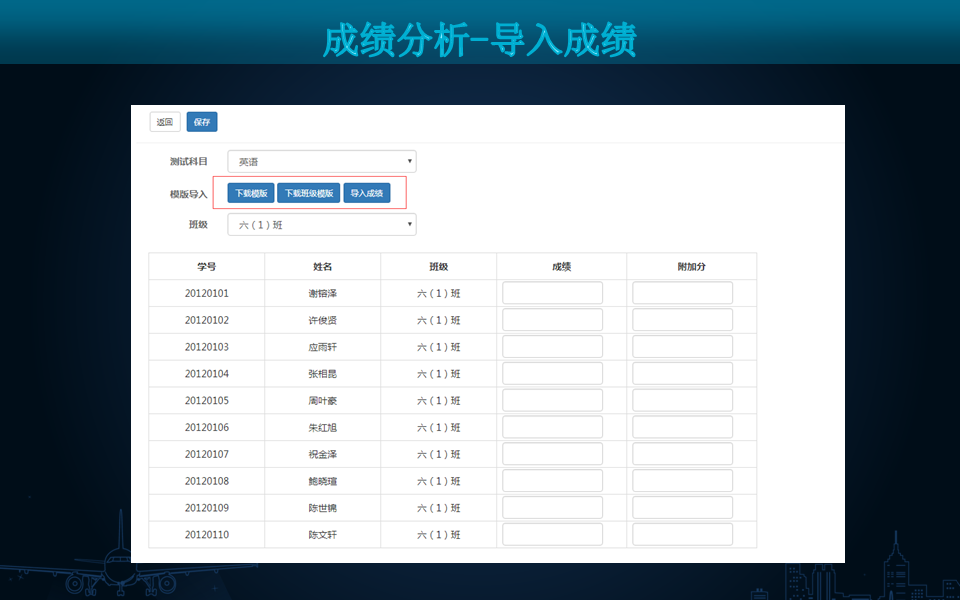
Task: Click the blue 保存 button
Action: [202, 122]
